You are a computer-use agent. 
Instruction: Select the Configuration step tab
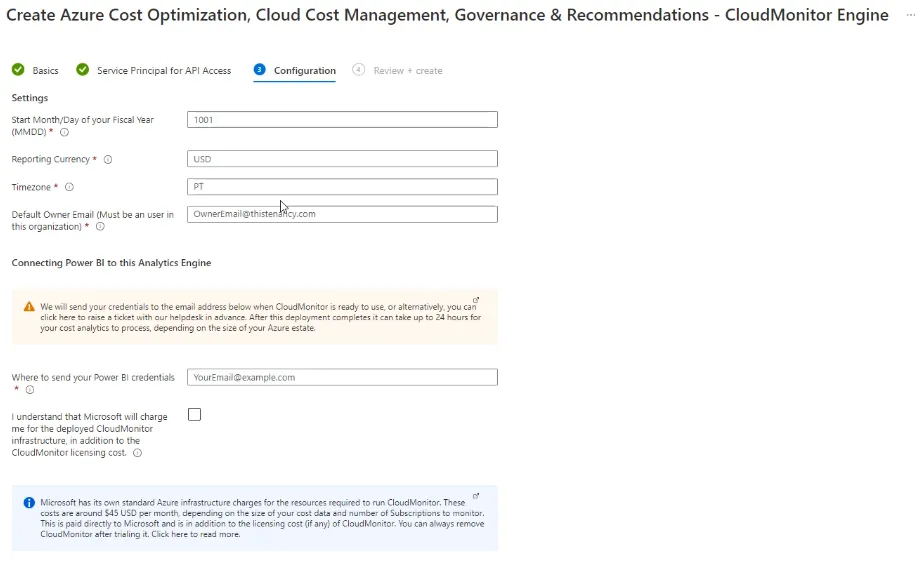(305, 70)
